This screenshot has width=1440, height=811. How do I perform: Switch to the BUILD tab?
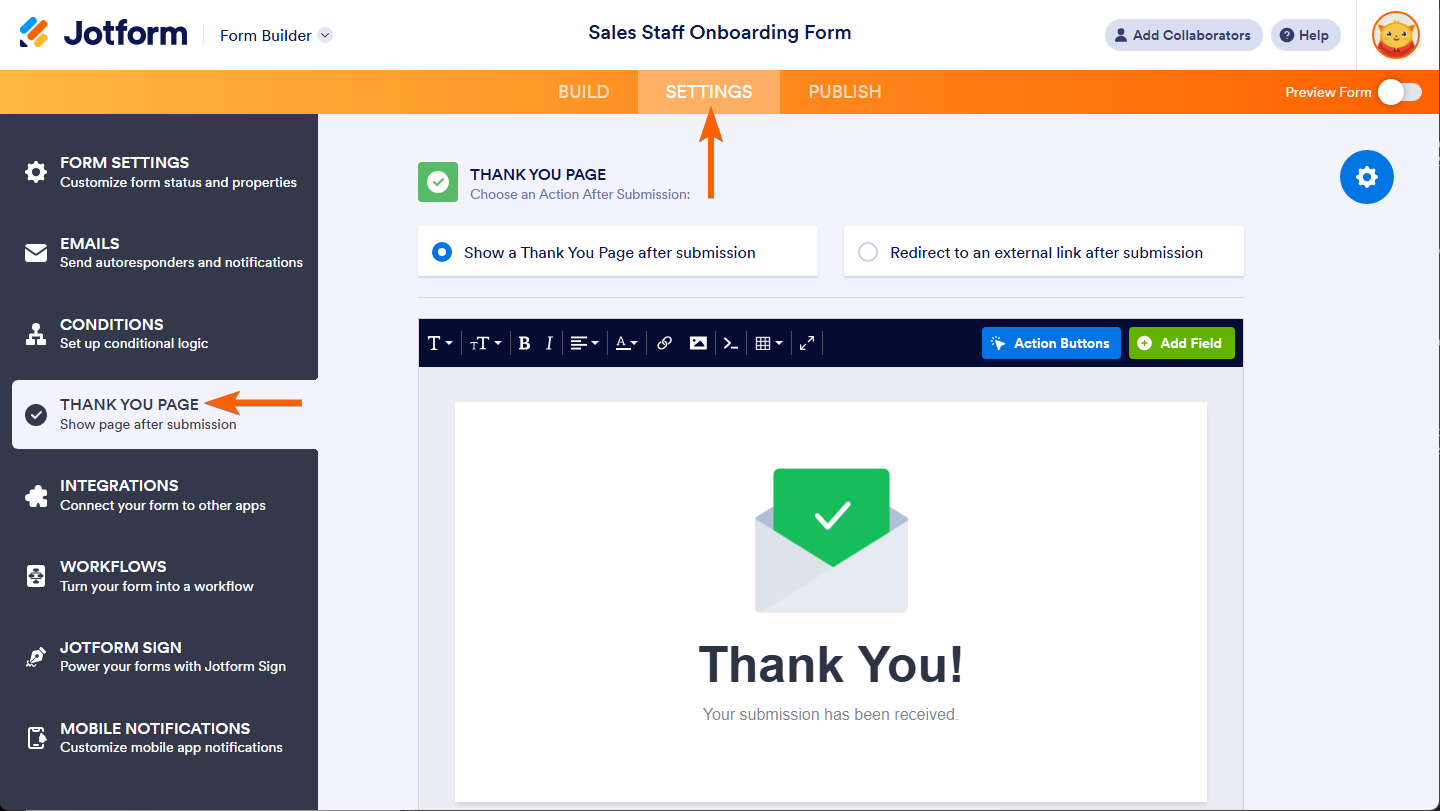pos(583,92)
